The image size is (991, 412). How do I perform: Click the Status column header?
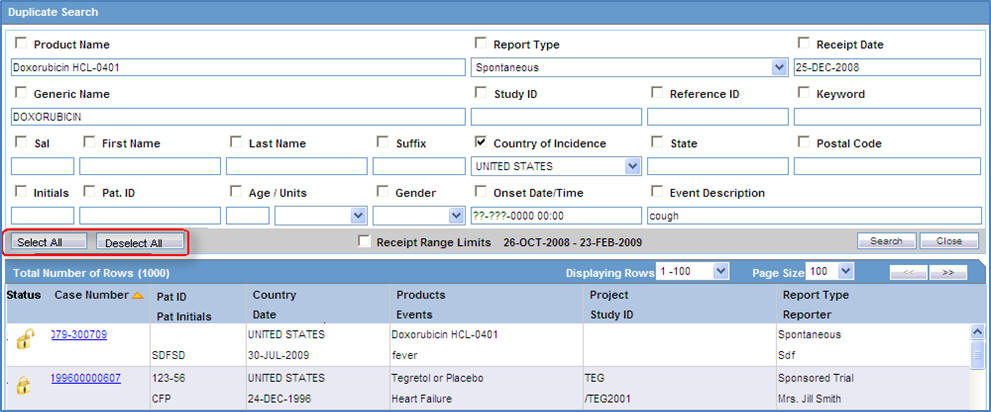tap(23, 295)
